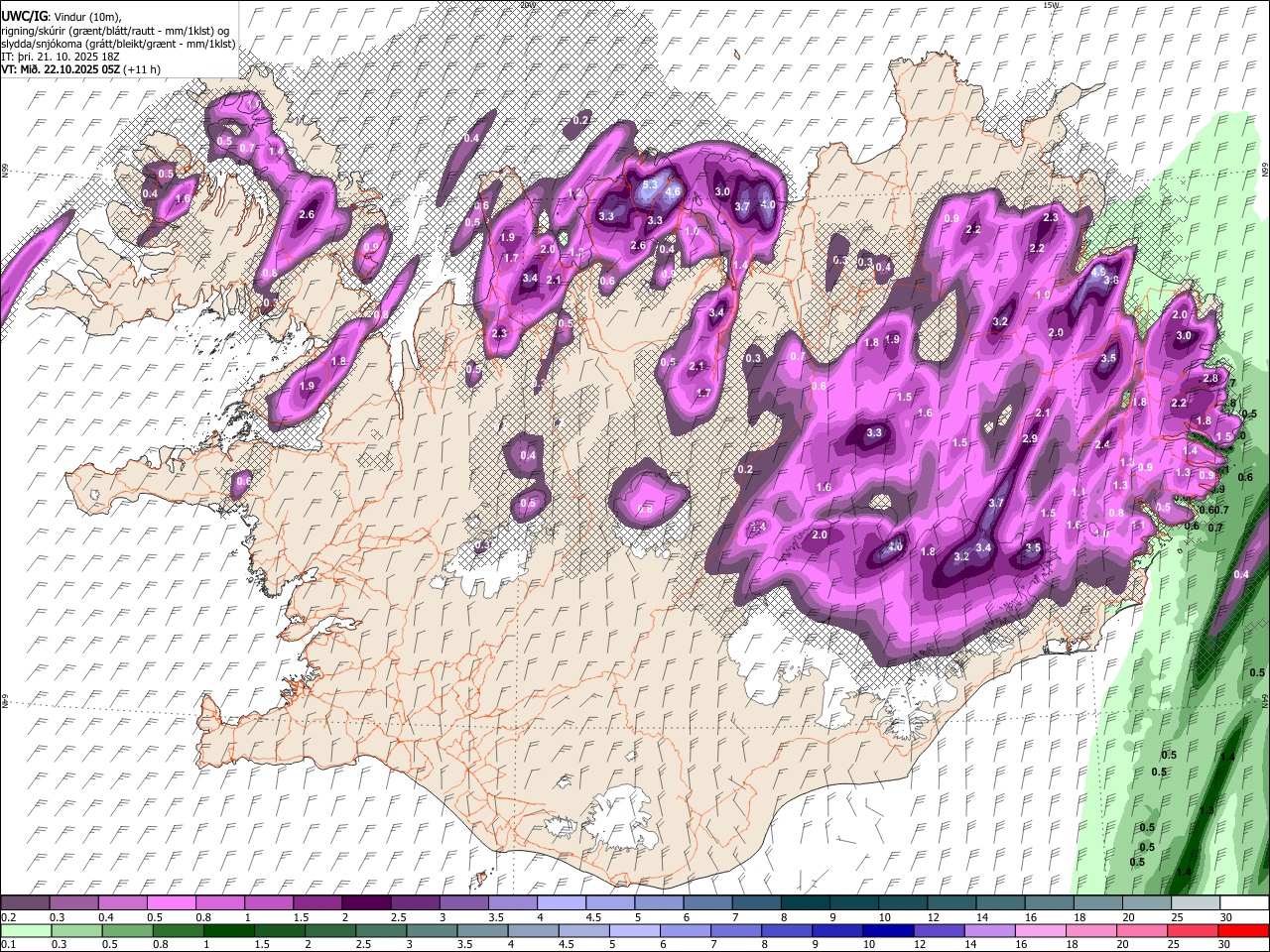Click the 15W longitude label
1270x952 pixels.
(x=1052, y=5)
